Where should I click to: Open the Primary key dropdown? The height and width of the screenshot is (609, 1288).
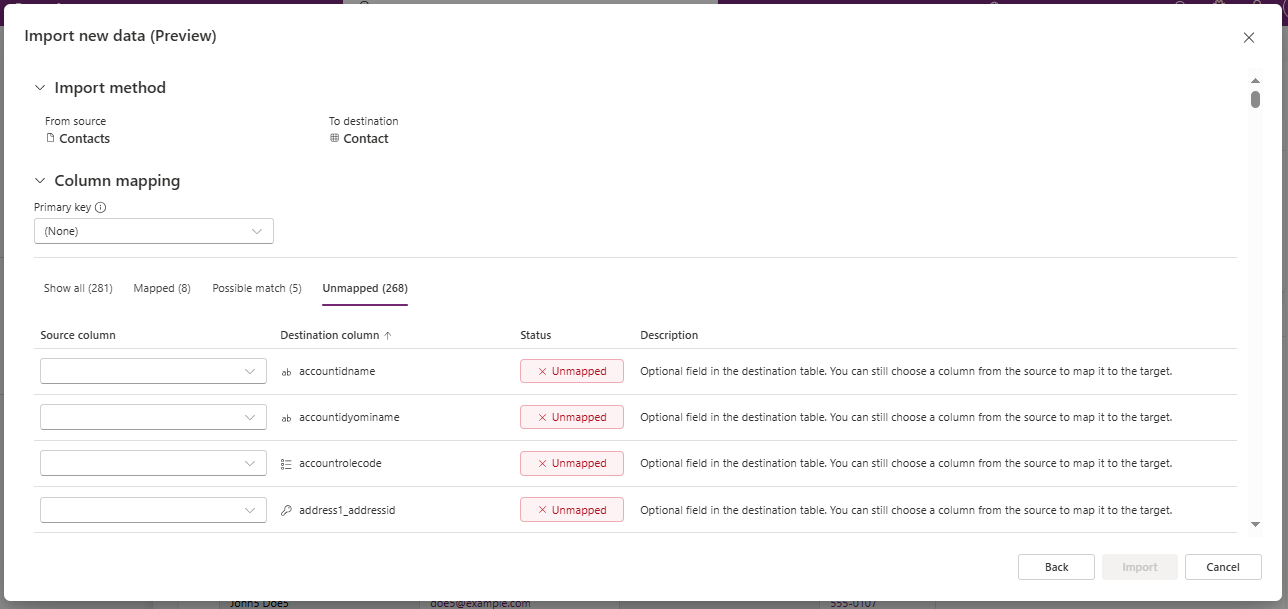(x=154, y=231)
